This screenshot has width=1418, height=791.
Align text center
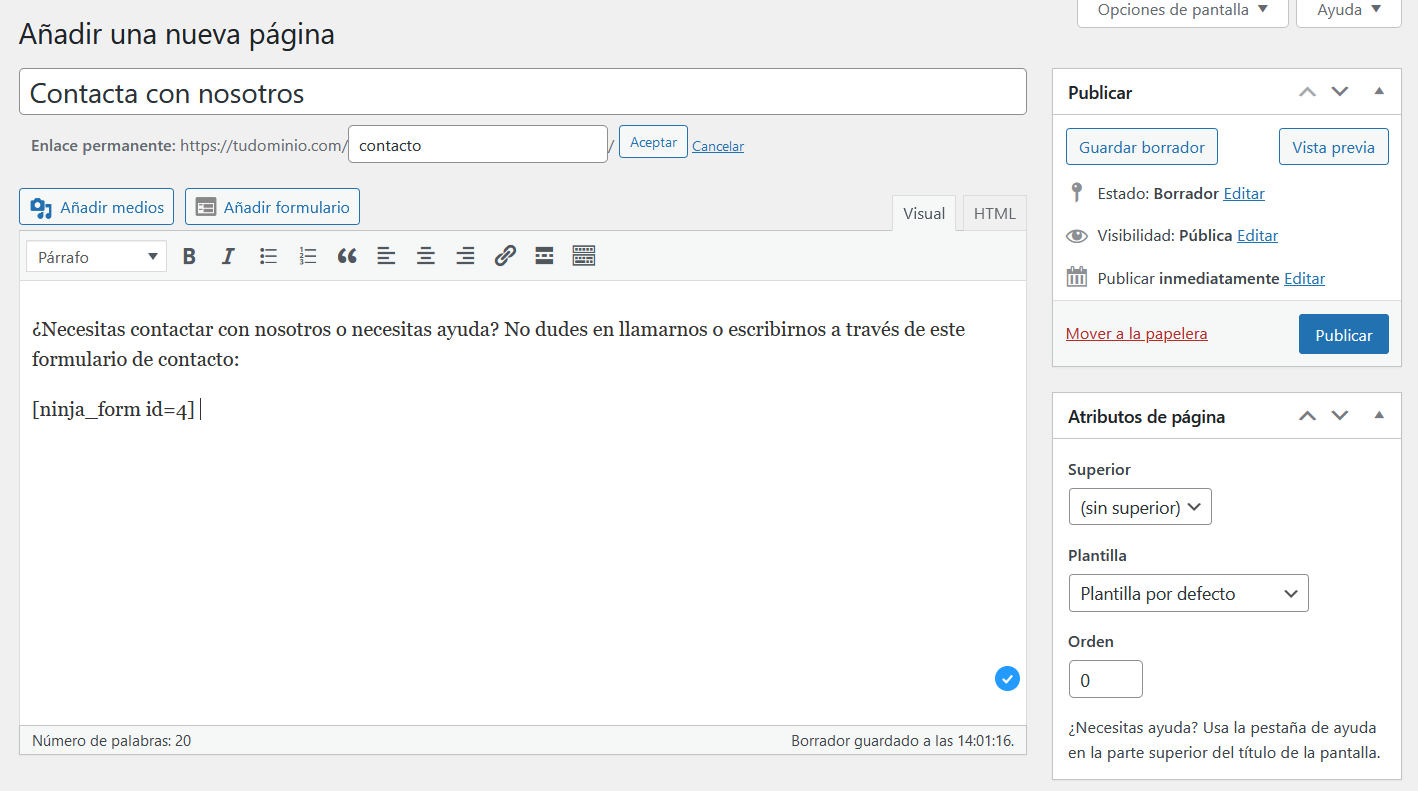click(x=426, y=256)
